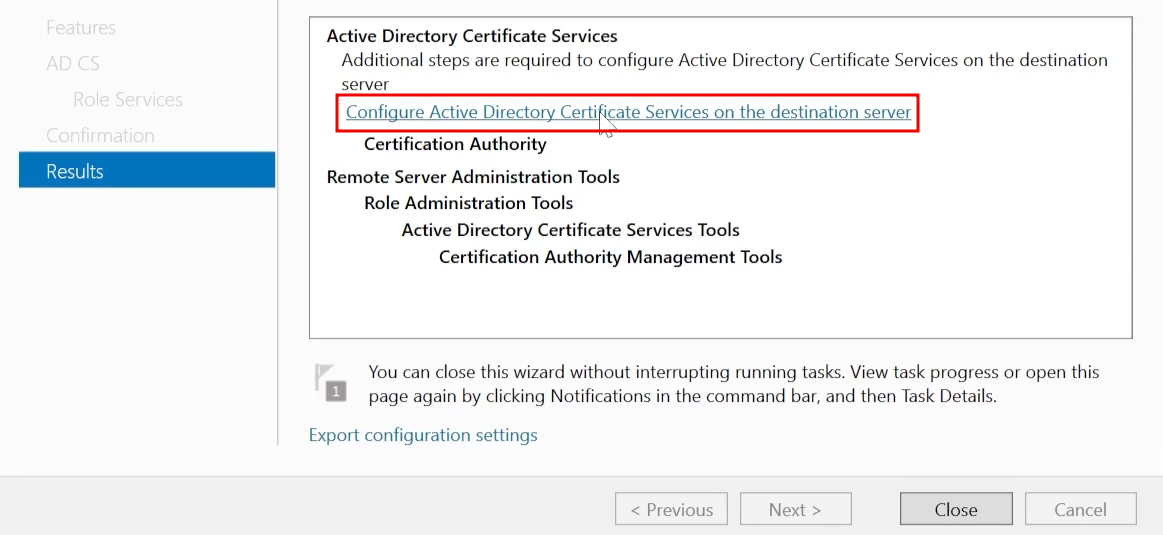Viewport: 1163px width, 535px height.
Task: Click the greyed-out Next button
Action: [x=795, y=510]
